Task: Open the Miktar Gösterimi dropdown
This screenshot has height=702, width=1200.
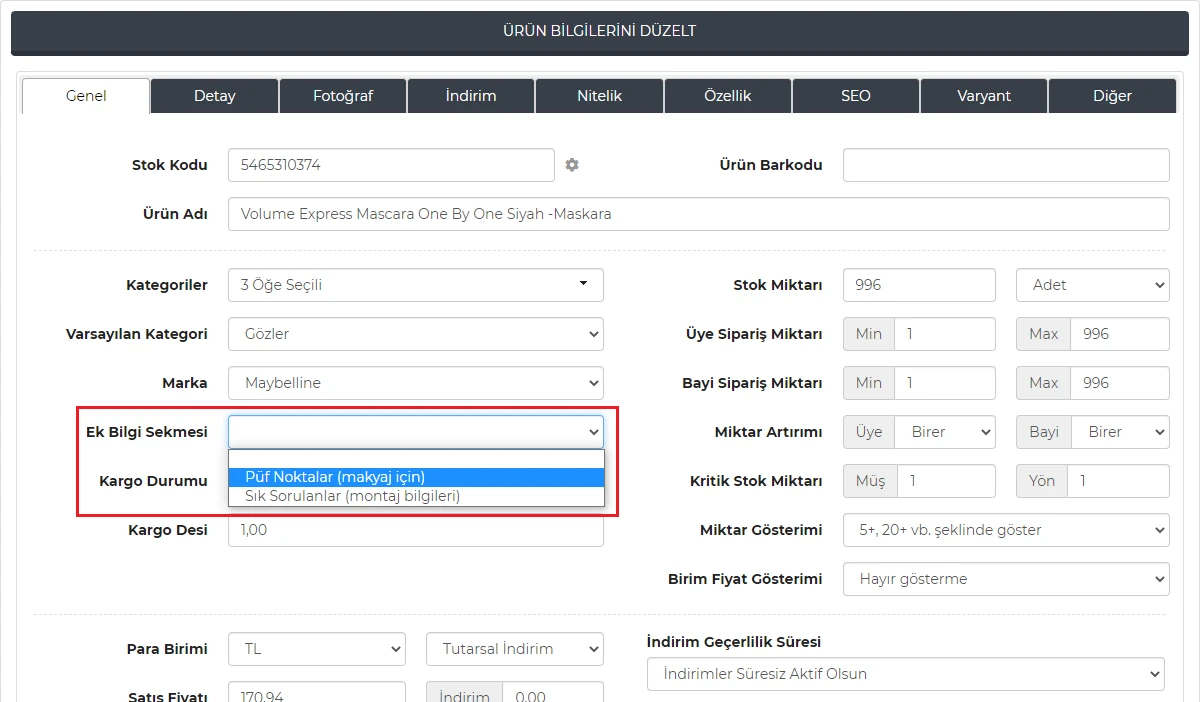Action: (x=1006, y=530)
